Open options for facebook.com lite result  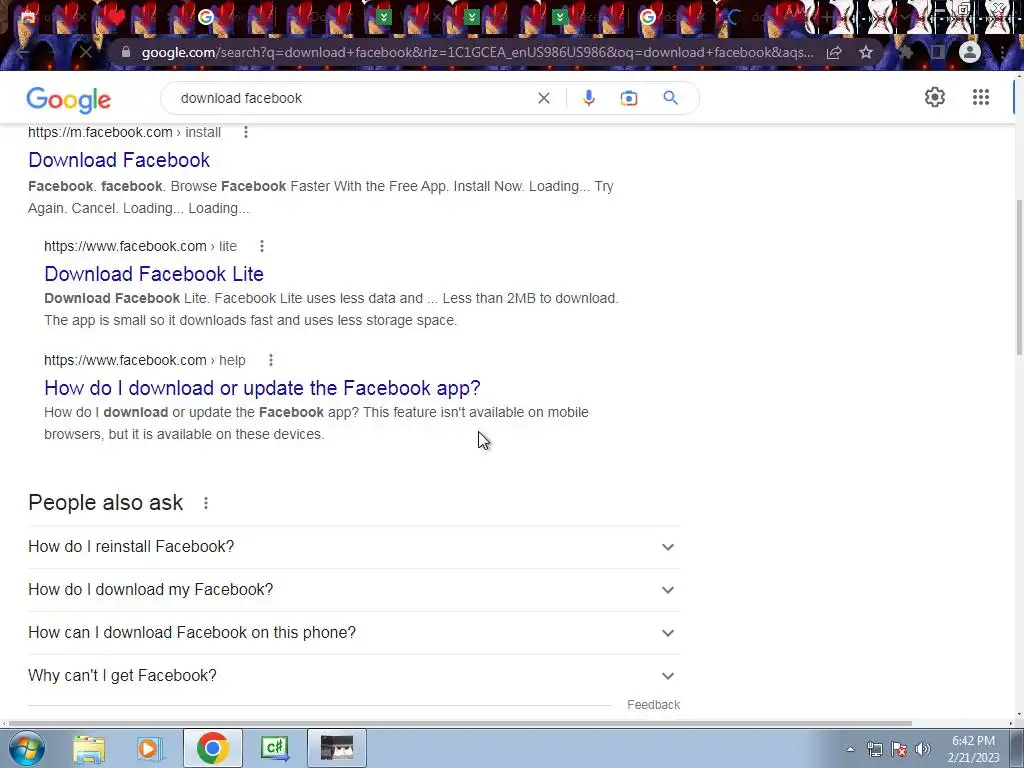(x=262, y=246)
